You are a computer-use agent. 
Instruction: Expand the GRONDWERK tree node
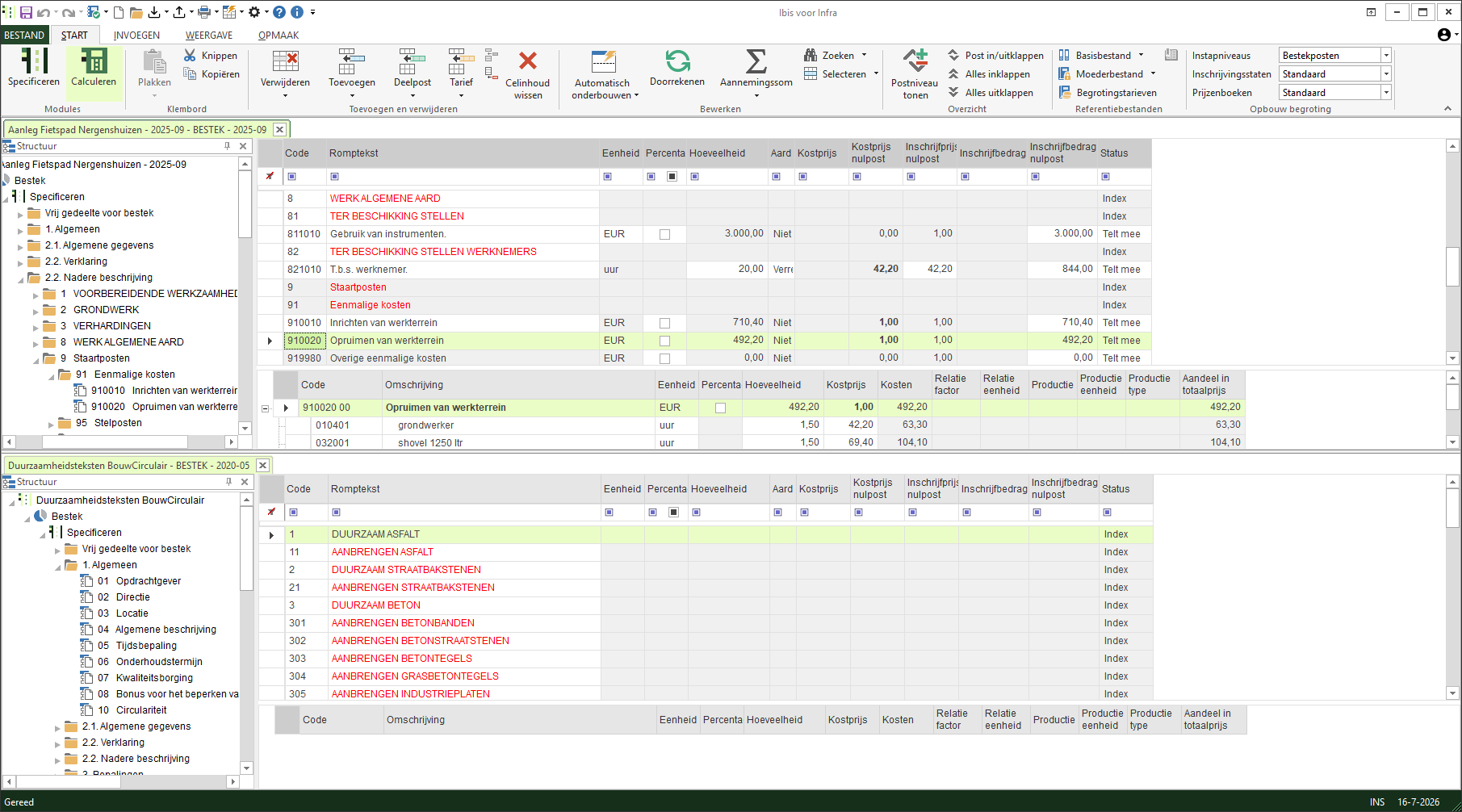click(x=36, y=311)
